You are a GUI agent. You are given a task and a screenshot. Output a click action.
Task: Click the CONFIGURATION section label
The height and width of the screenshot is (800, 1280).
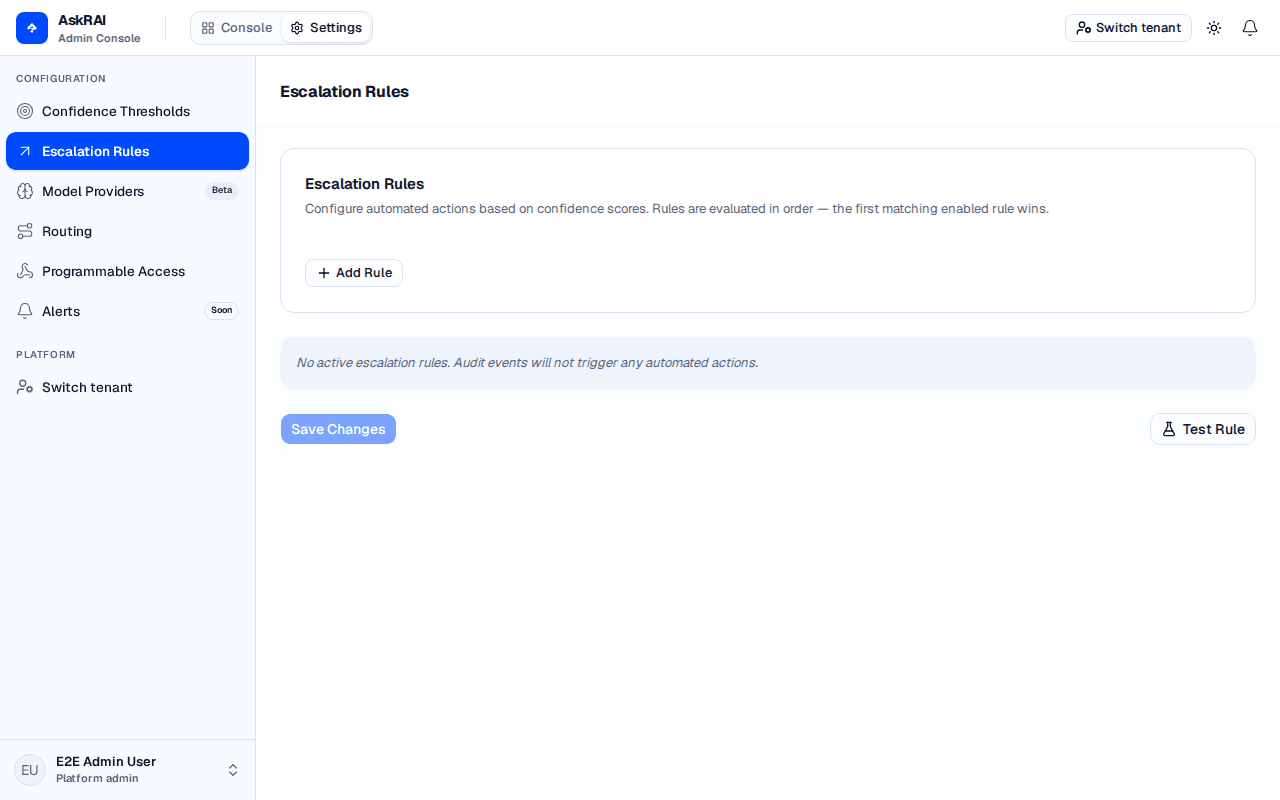61,79
